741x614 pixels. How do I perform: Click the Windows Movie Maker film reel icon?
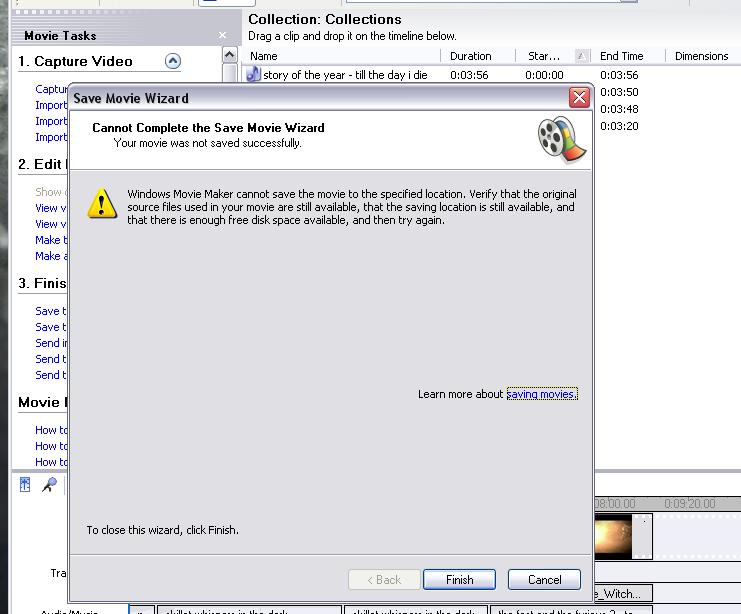pos(562,140)
